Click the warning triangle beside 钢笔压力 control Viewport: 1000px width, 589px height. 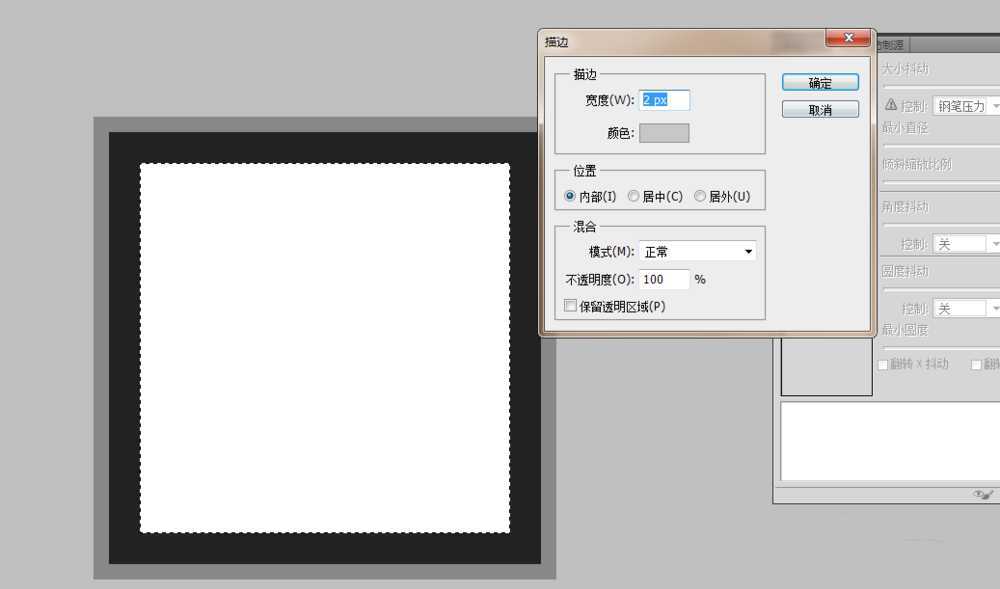[891, 105]
